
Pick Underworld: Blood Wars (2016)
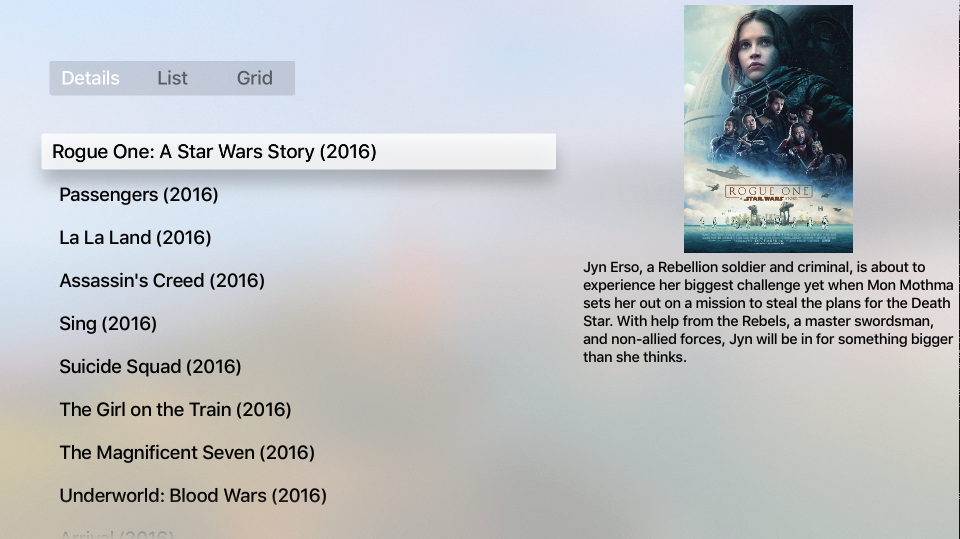193,496
